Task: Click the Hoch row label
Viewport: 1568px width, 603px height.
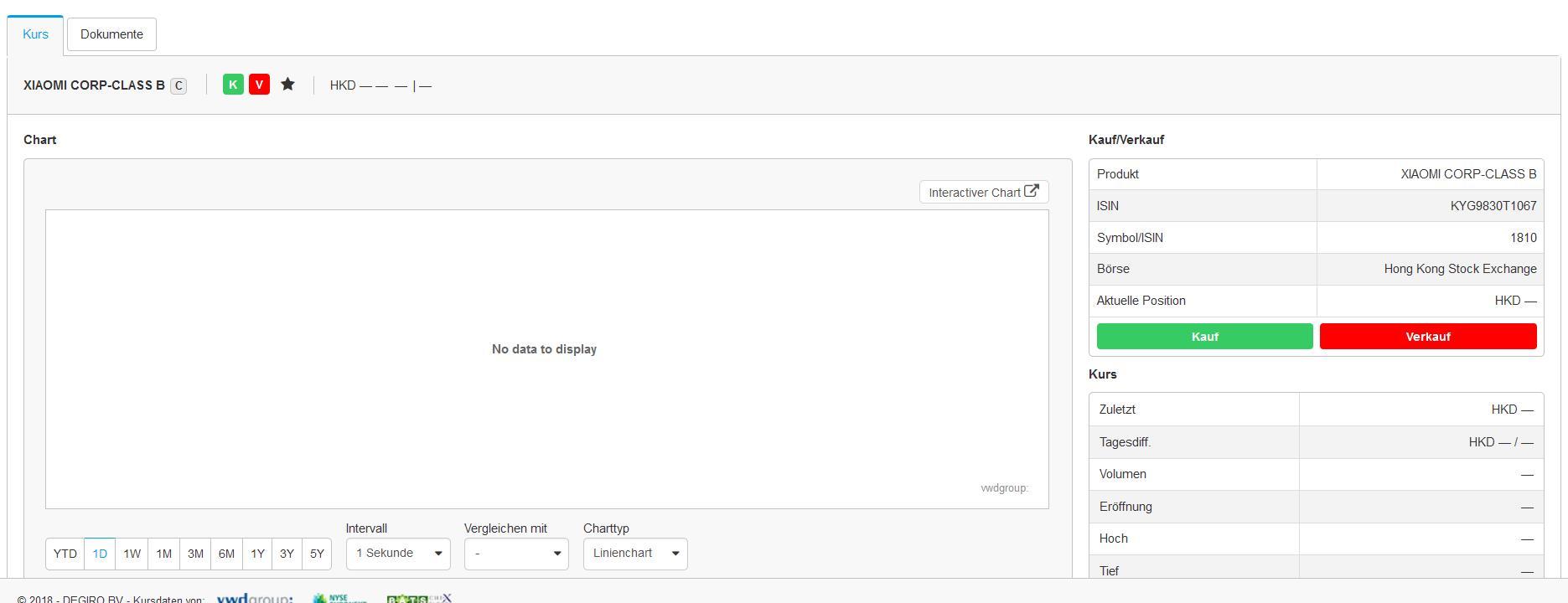Action: pos(1113,539)
